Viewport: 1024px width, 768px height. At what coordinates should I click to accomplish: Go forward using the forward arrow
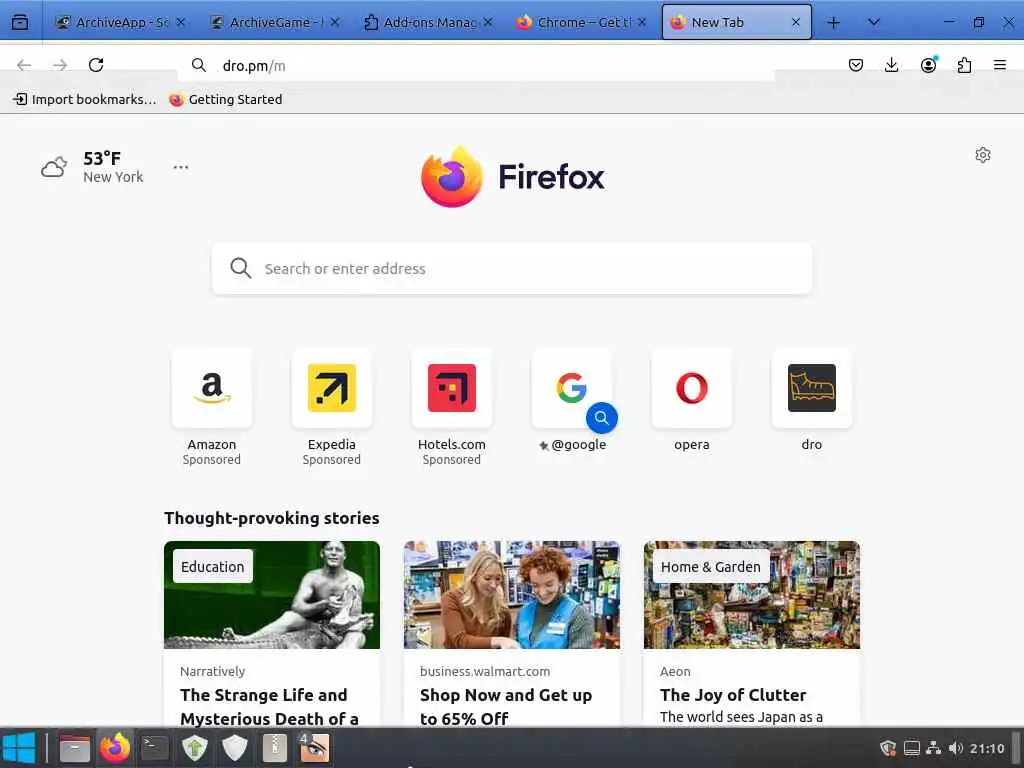[x=60, y=65]
